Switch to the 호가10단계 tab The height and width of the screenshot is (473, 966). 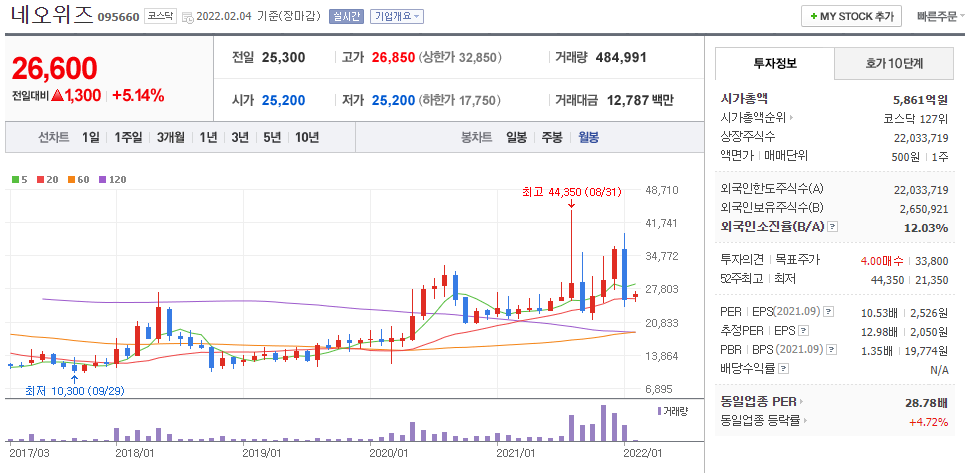[893, 63]
